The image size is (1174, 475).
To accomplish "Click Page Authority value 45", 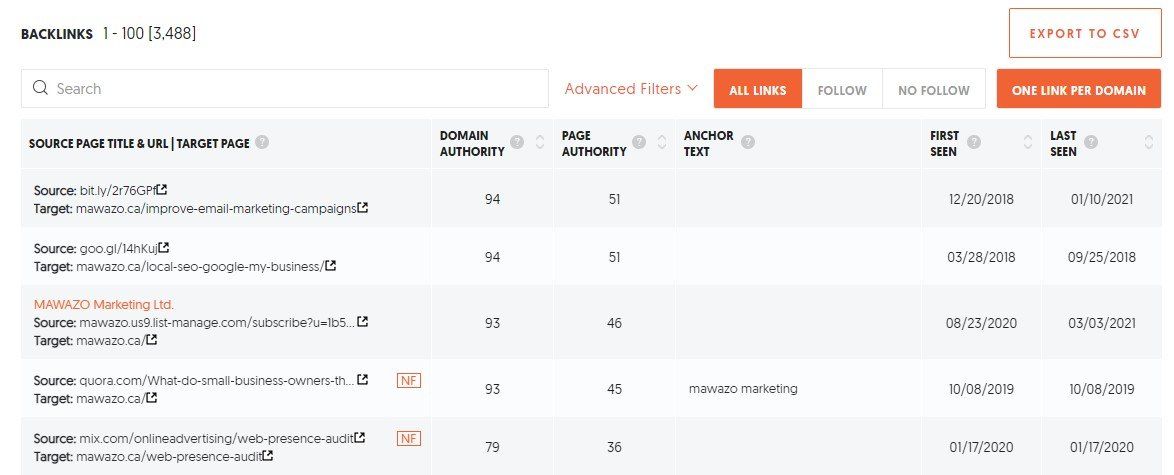I will (x=614, y=389).
